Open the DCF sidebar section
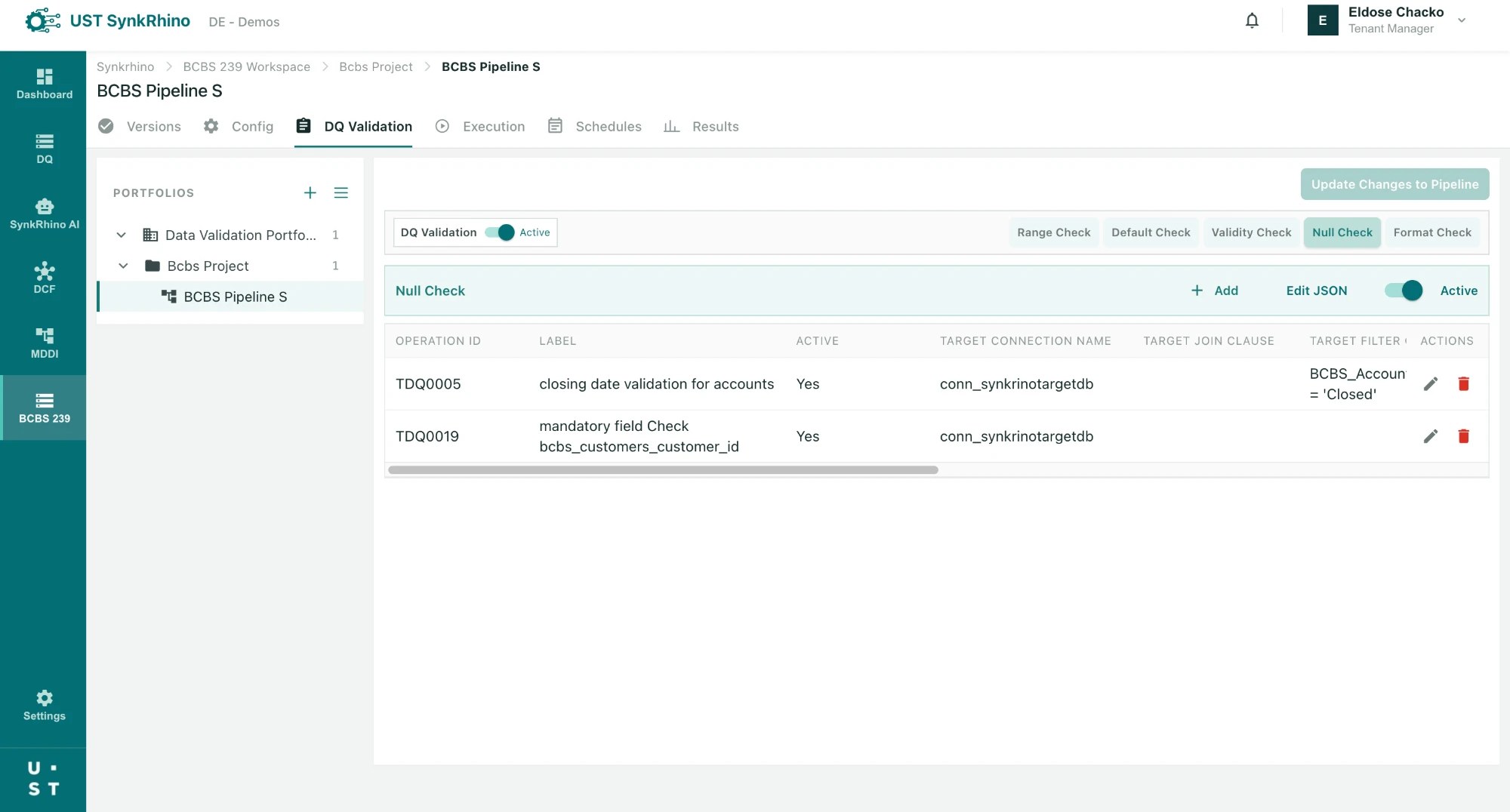This screenshot has width=1510, height=812. 44,278
